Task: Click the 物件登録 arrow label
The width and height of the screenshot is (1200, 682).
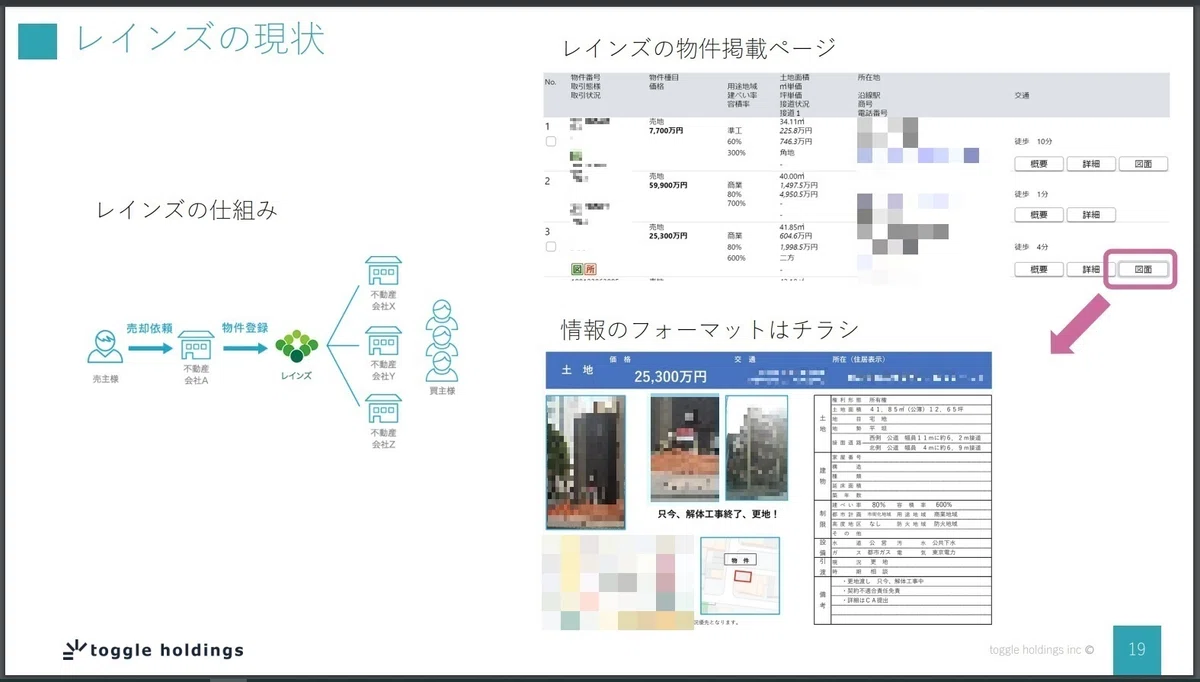Action: pyautogui.click(x=246, y=328)
